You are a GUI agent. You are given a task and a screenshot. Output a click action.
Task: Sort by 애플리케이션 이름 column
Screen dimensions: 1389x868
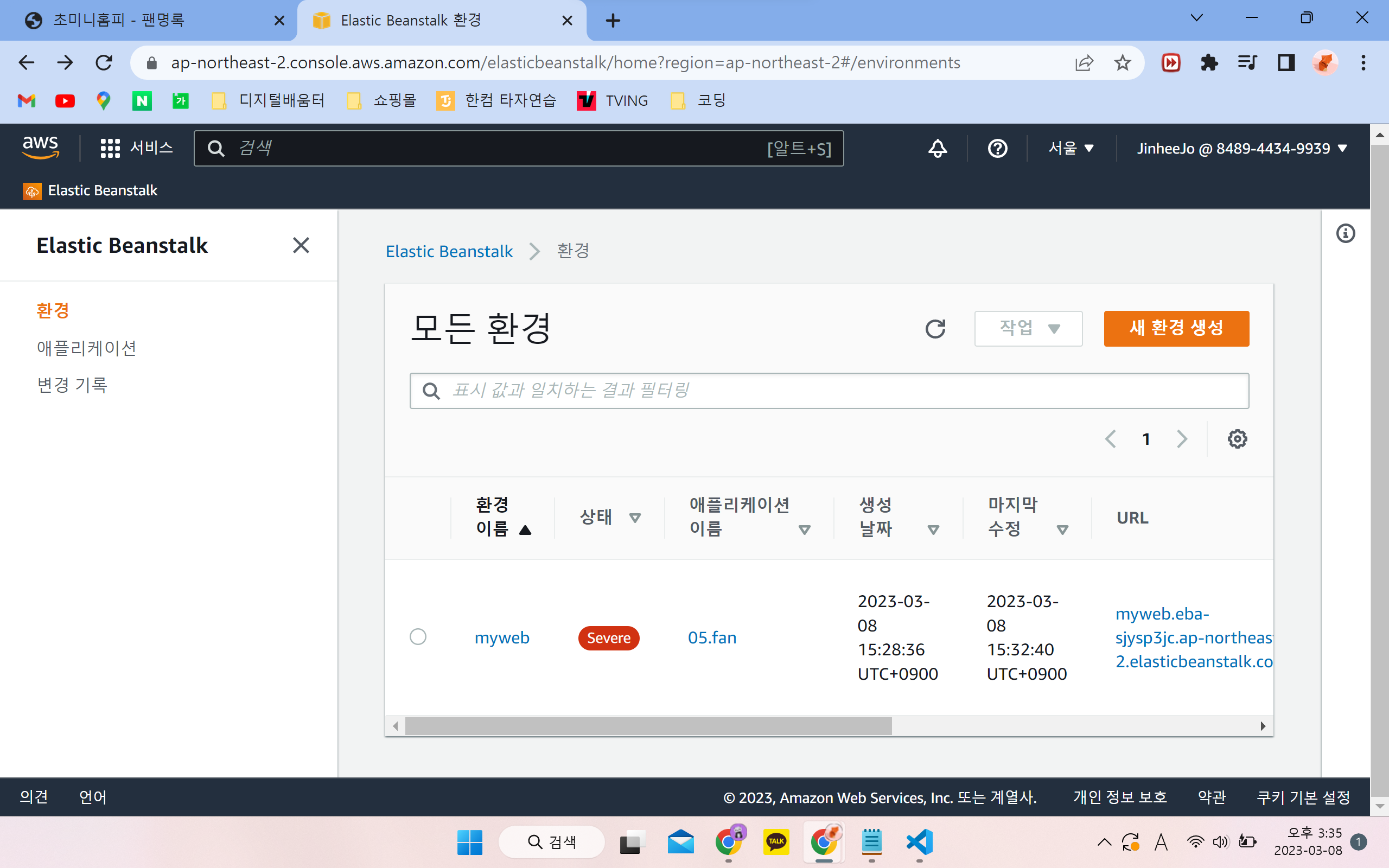[x=750, y=516]
